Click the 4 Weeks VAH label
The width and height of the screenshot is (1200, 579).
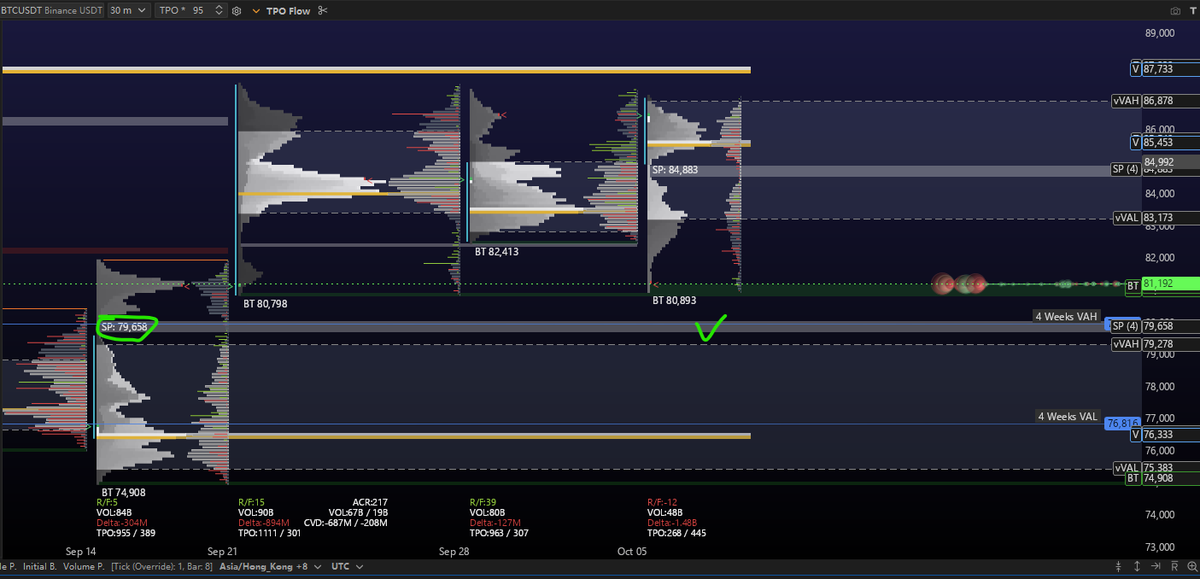coord(1065,316)
